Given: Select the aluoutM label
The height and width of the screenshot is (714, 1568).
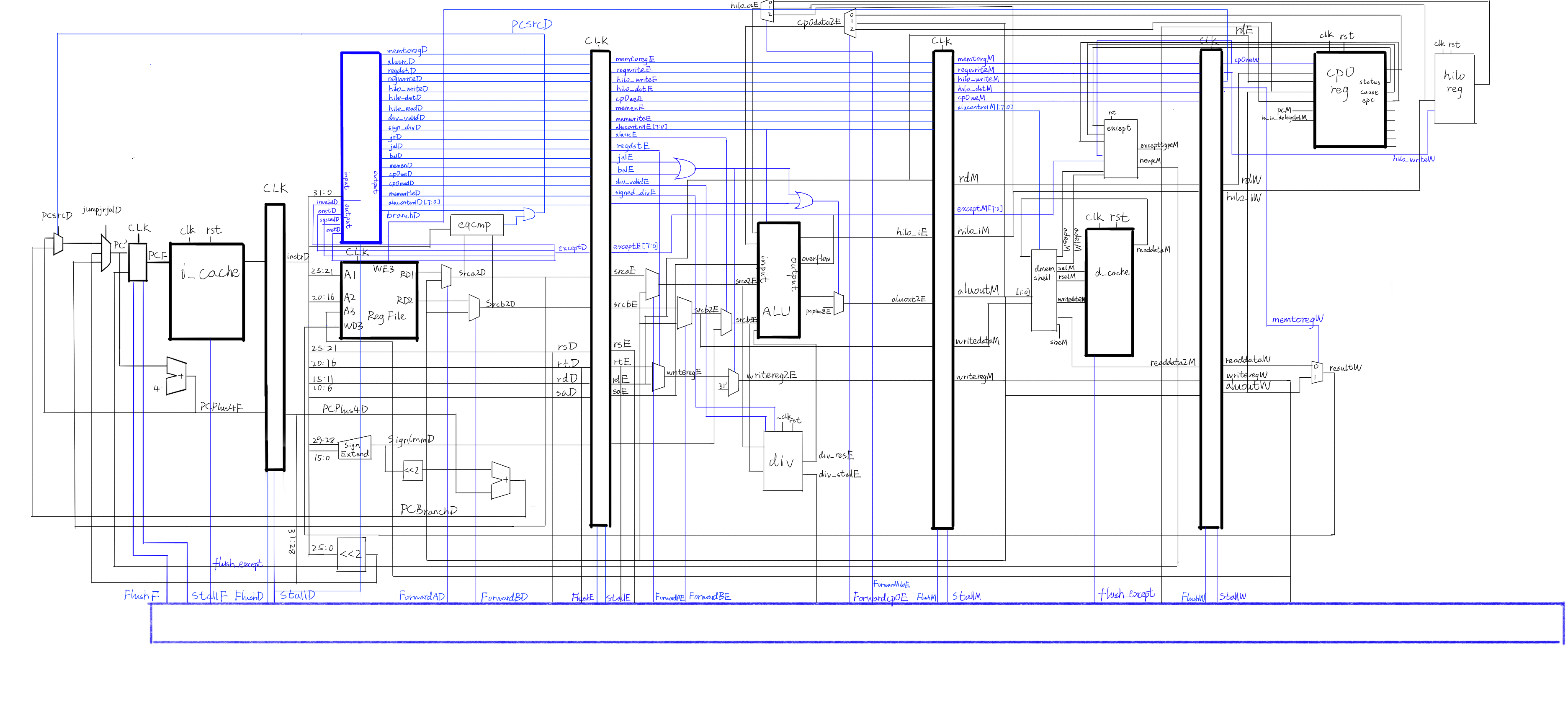Looking at the screenshot, I should tap(978, 290).
